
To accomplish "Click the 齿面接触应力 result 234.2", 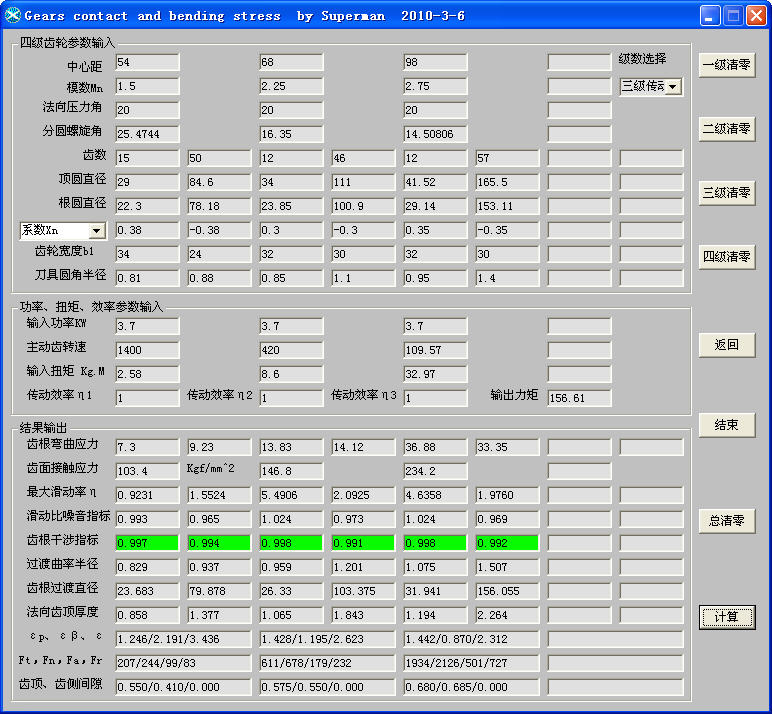I will [x=435, y=471].
